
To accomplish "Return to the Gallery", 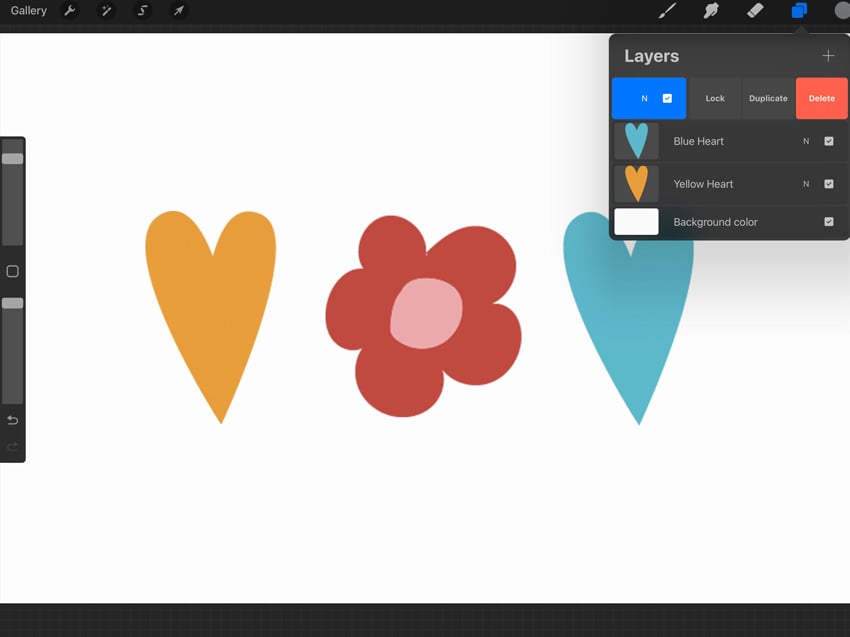I will pyautogui.click(x=28, y=11).
